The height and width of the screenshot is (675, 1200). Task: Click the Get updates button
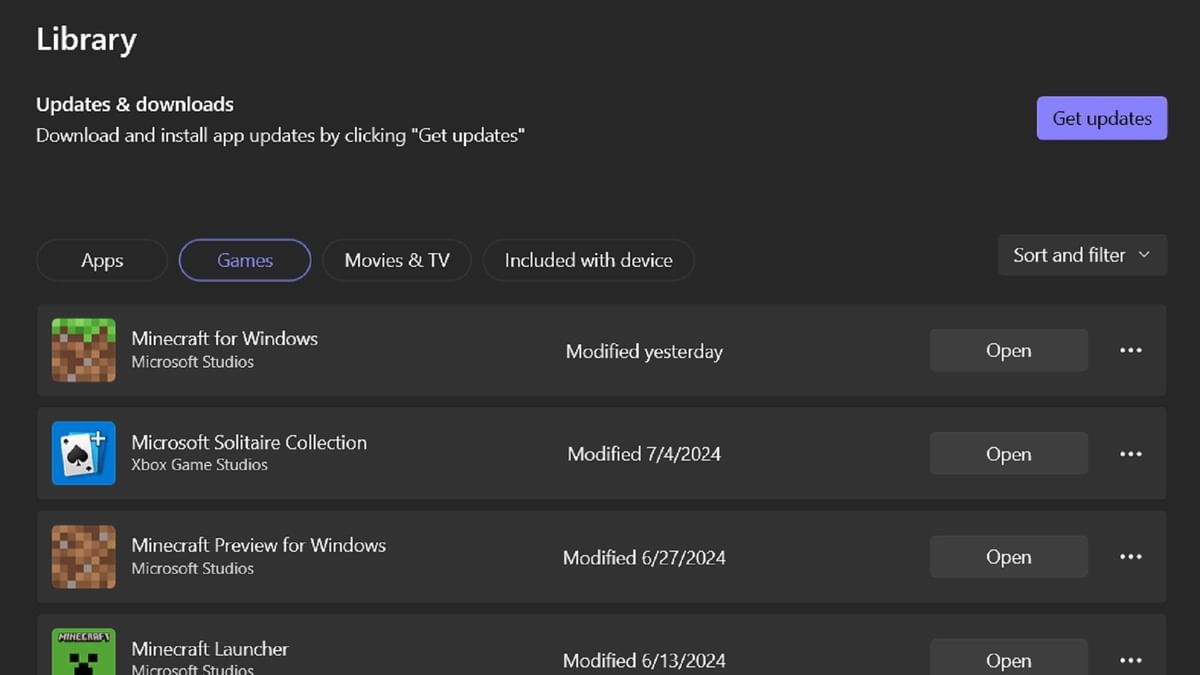point(1101,118)
